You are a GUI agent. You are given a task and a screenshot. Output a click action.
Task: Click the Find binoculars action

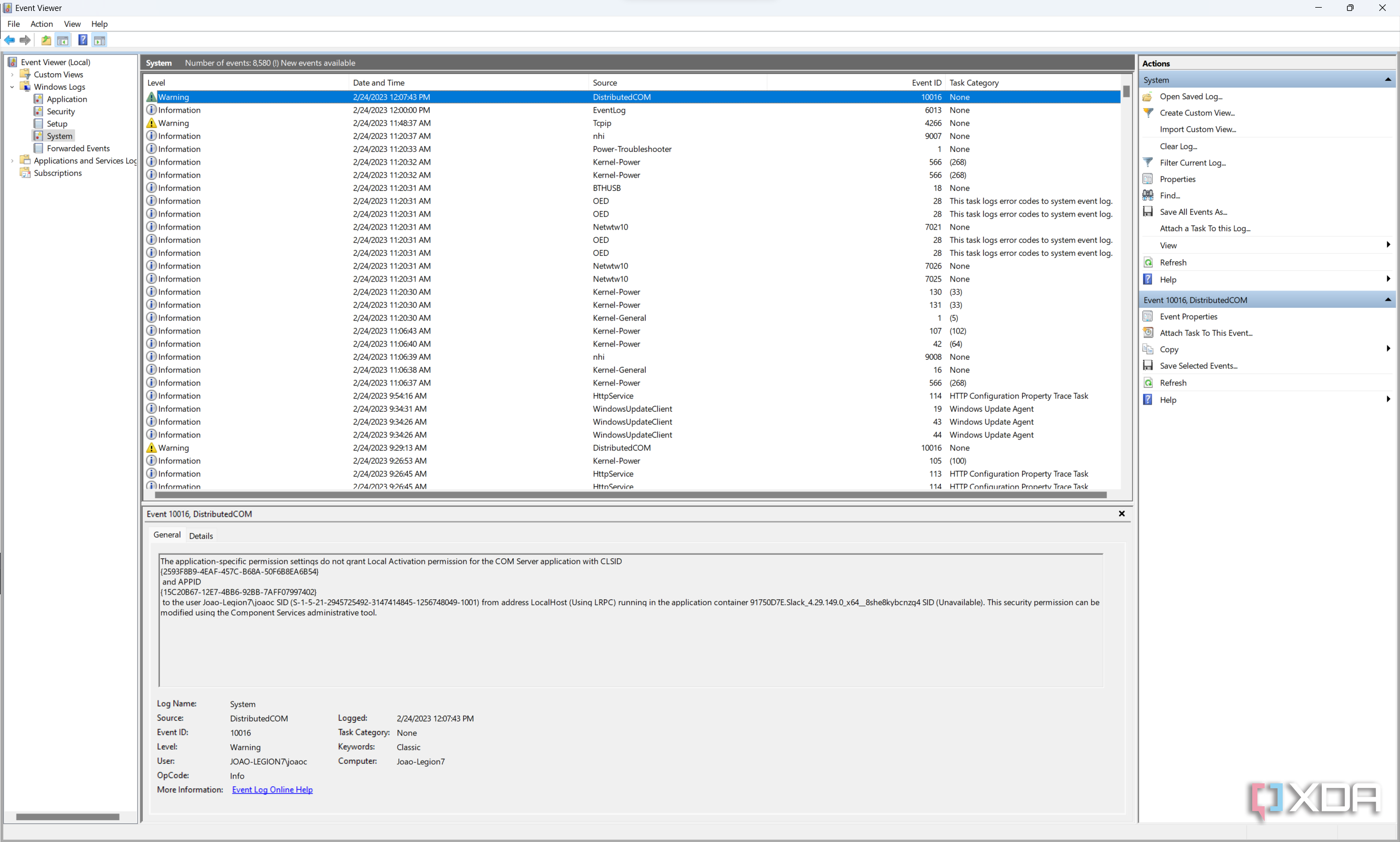point(1169,196)
